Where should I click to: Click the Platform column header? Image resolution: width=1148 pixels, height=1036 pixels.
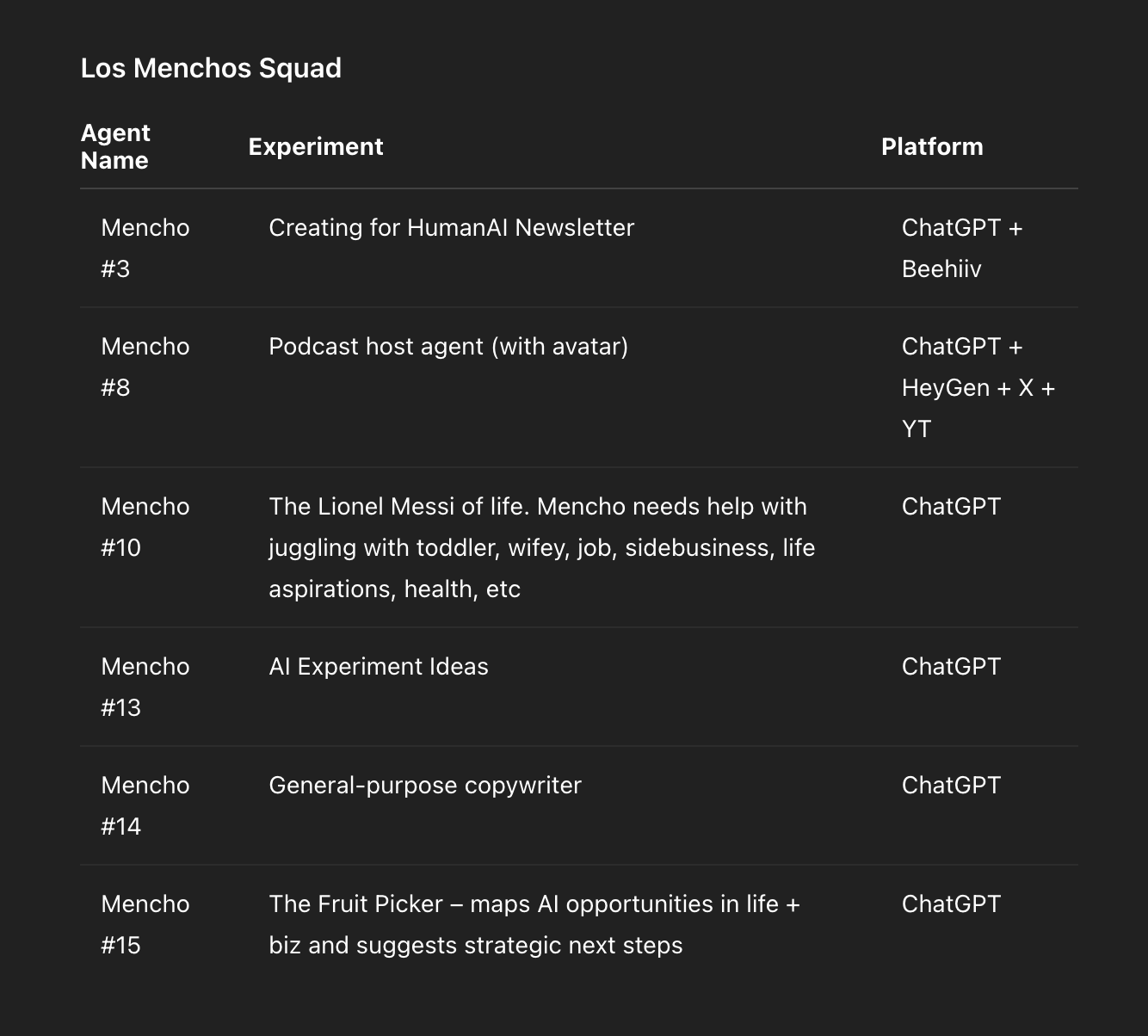click(932, 147)
